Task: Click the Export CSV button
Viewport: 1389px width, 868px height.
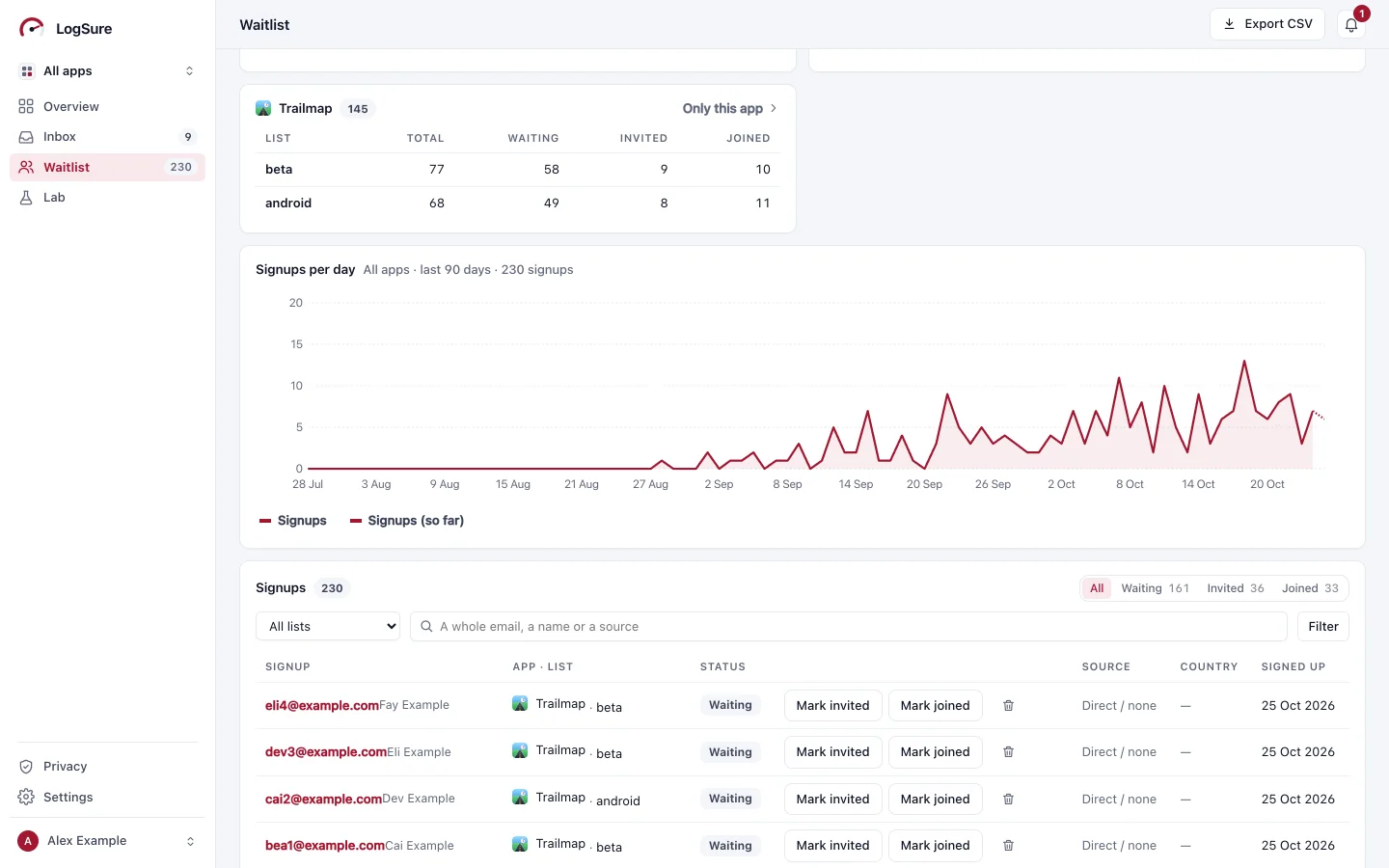Action: pos(1267,24)
